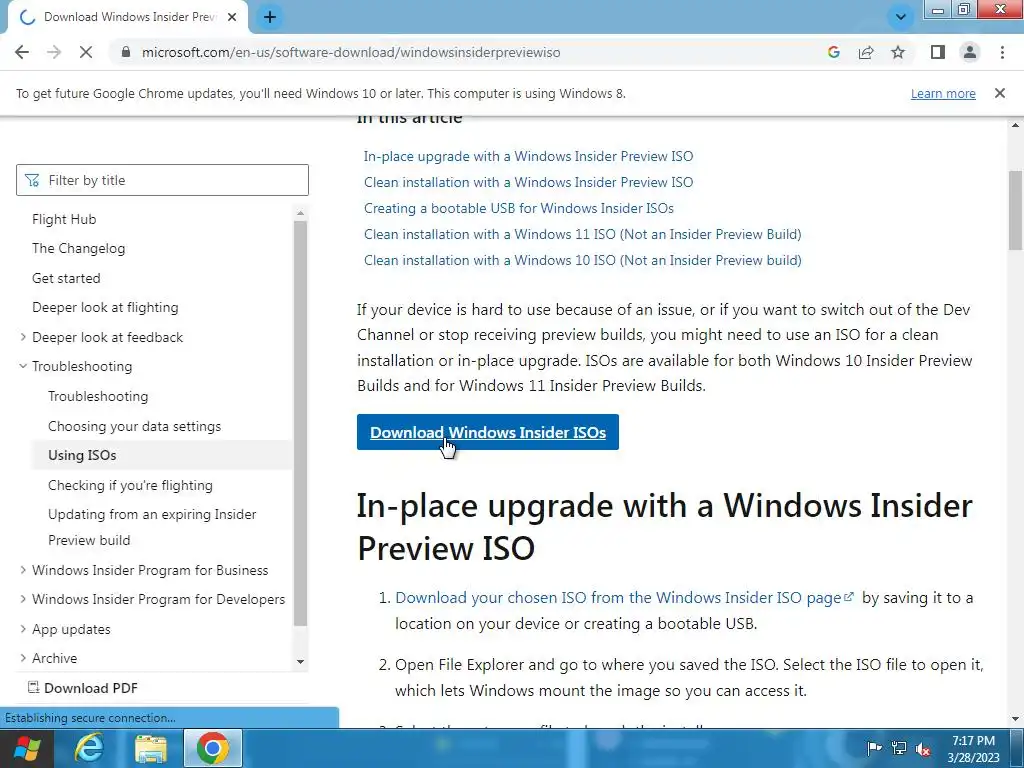Launch Internet Explorer from the taskbar
This screenshot has width=1024, height=768.
(x=89, y=748)
